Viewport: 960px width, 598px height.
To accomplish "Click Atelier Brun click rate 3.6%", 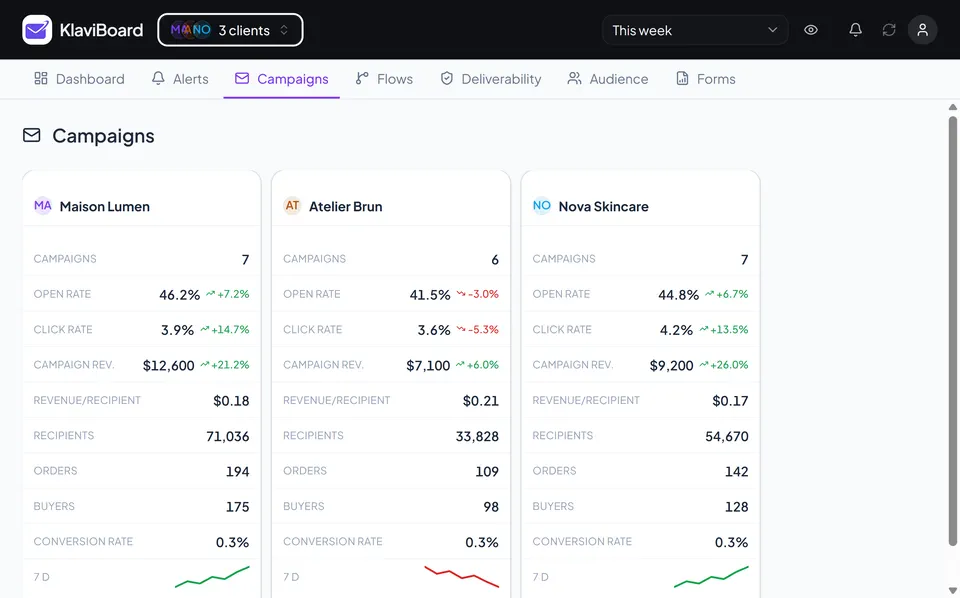I will click(434, 331).
